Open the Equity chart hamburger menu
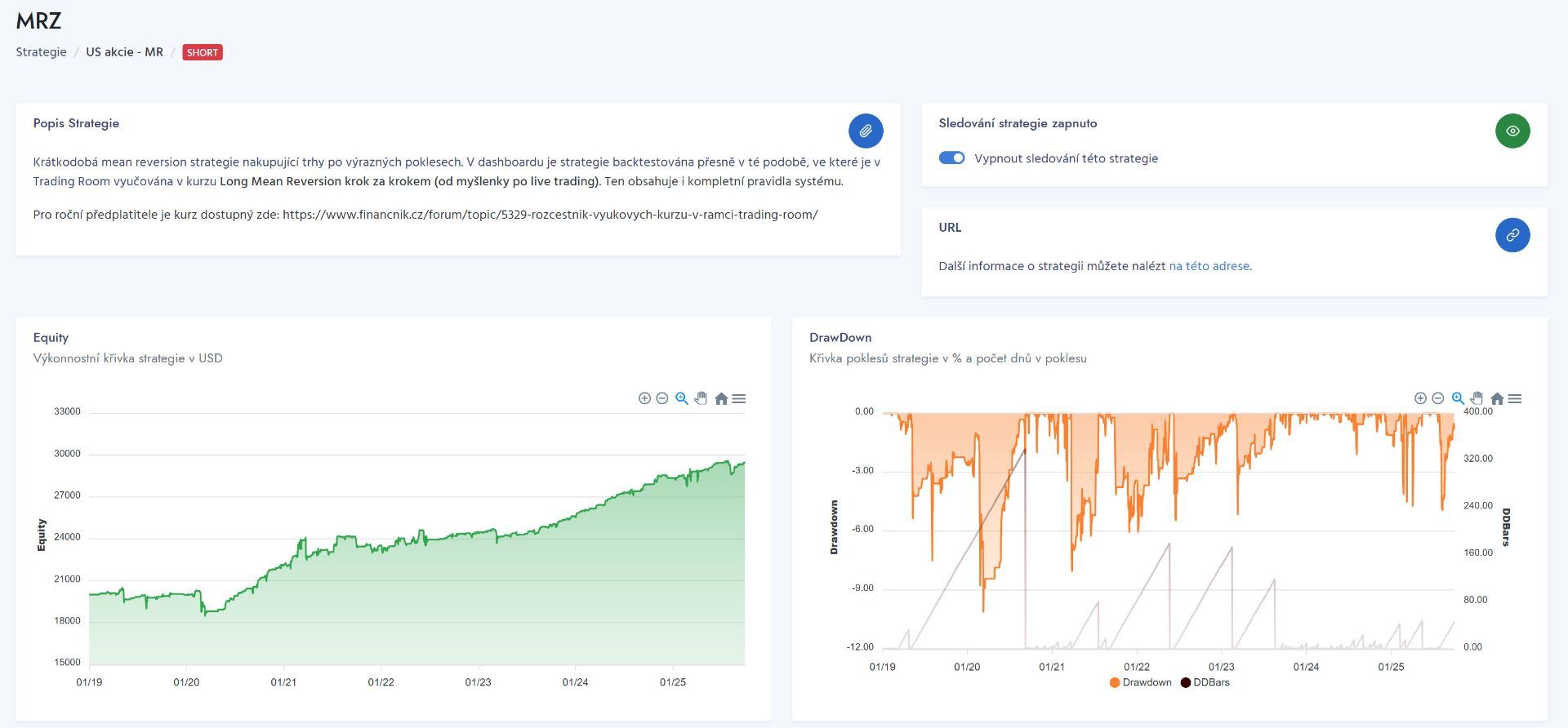Screen dimensions: 1568x728 [x=739, y=399]
